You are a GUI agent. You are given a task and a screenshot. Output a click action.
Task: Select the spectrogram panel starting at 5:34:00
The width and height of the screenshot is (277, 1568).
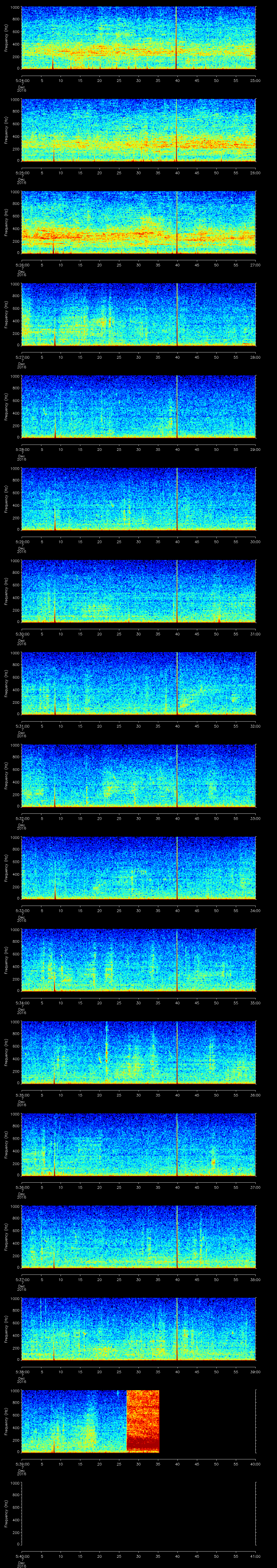[x=138, y=960]
